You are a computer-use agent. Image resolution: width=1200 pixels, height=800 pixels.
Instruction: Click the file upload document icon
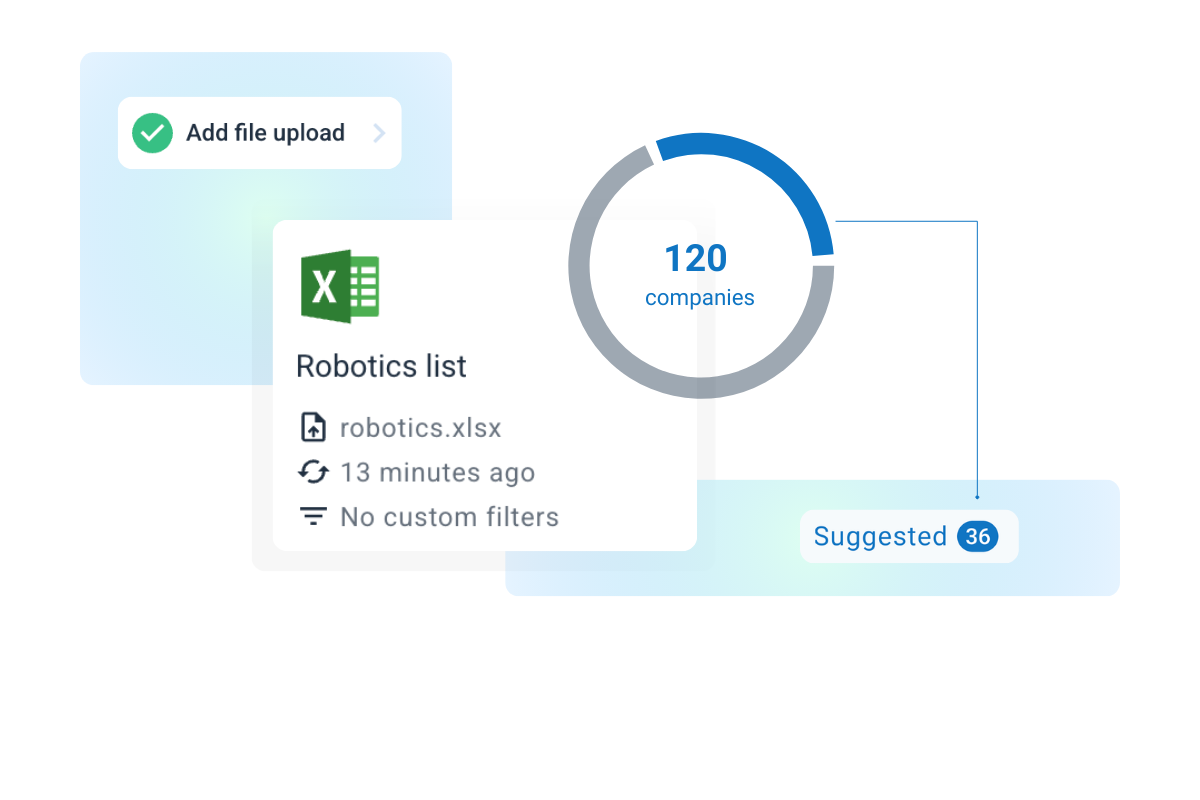pos(314,428)
